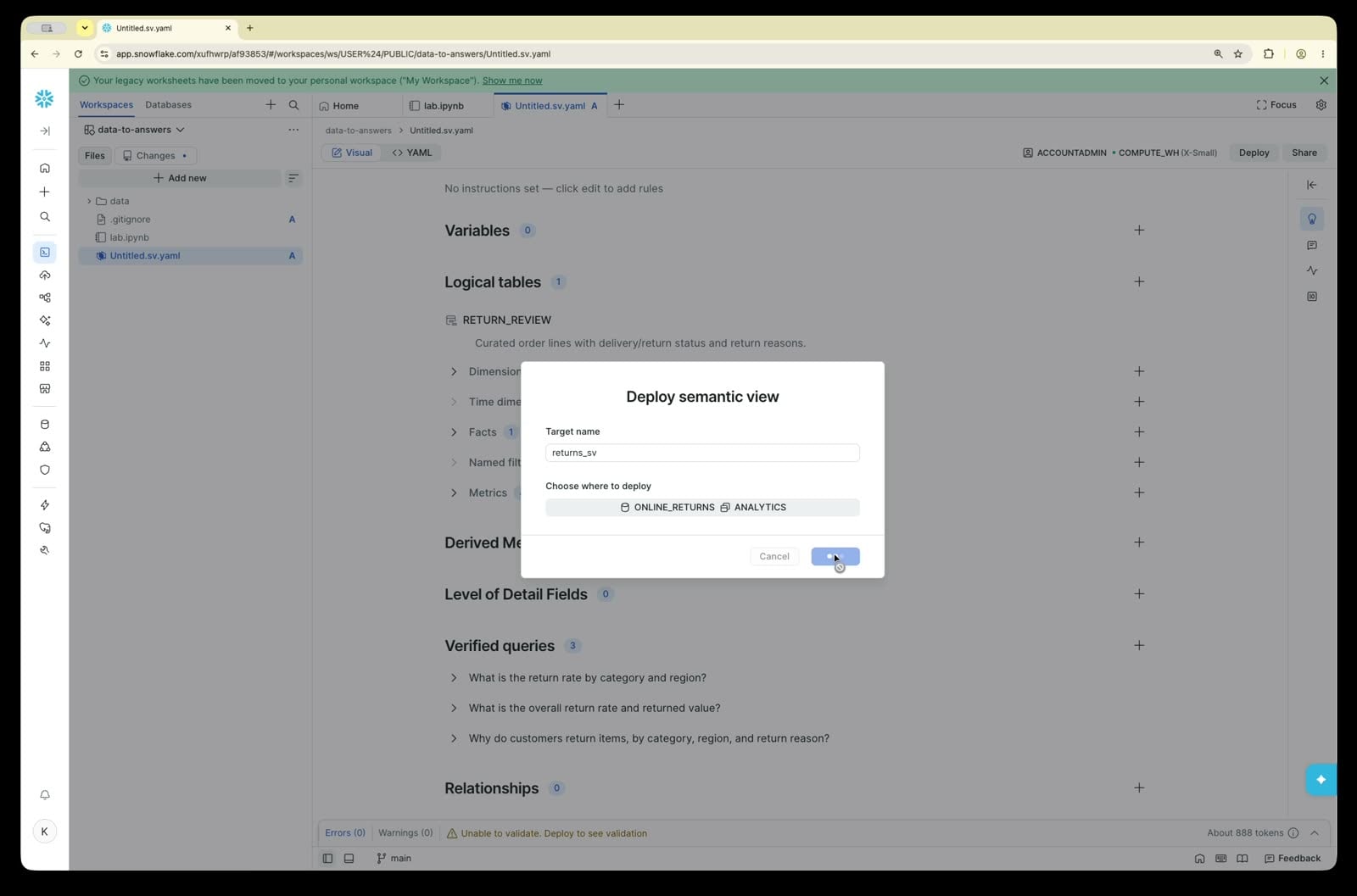The height and width of the screenshot is (896, 1357).
Task: Cancel the Deploy semantic view dialog
Action: pyautogui.click(x=774, y=557)
